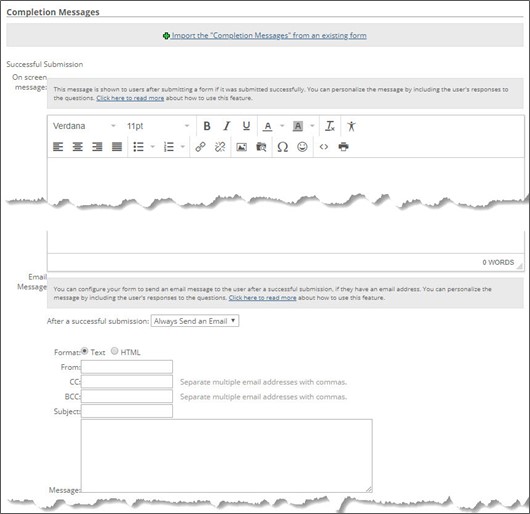The image size is (530, 514).
Task: Insert an image into the message
Action: (x=241, y=147)
